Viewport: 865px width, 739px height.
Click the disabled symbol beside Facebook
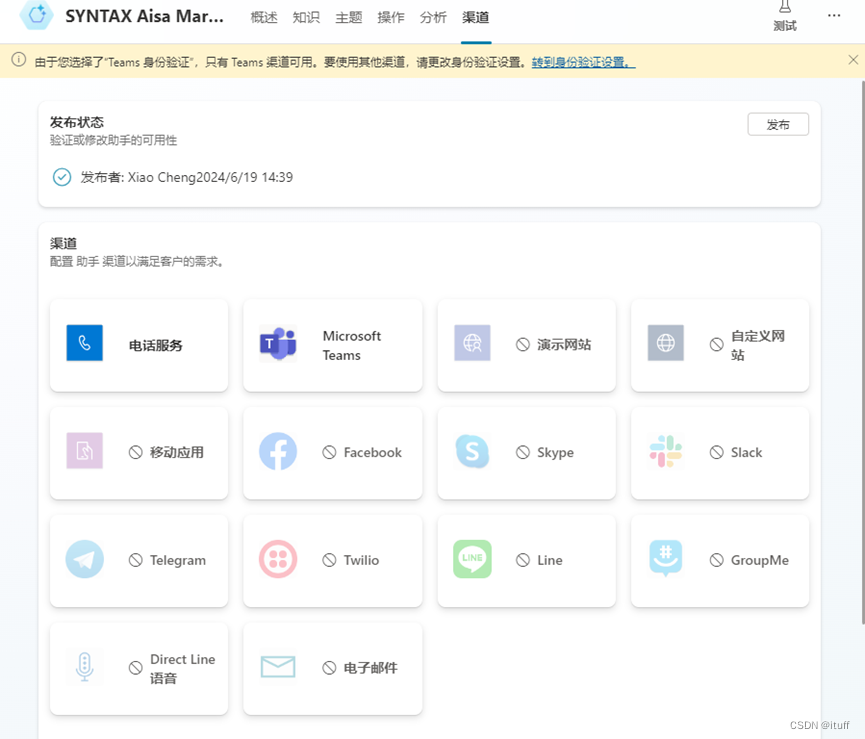(x=329, y=452)
